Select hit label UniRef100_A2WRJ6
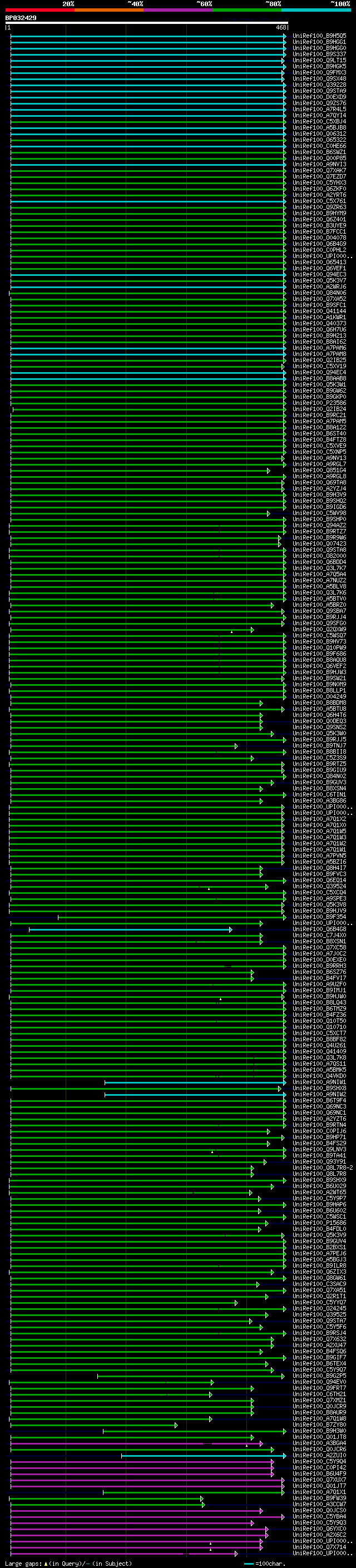Viewport: 356px width, 1568px height. pos(319,286)
